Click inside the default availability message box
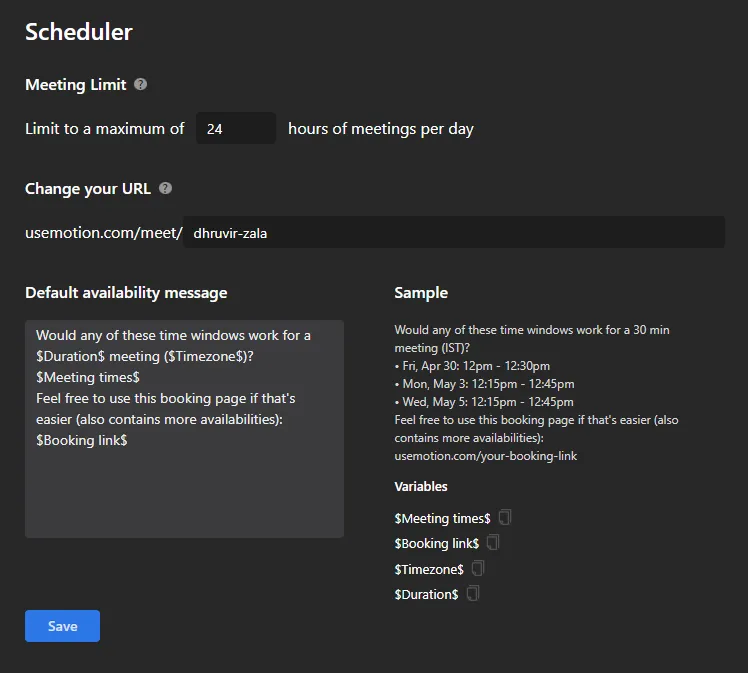The image size is (748, 673). coord(184,429)
